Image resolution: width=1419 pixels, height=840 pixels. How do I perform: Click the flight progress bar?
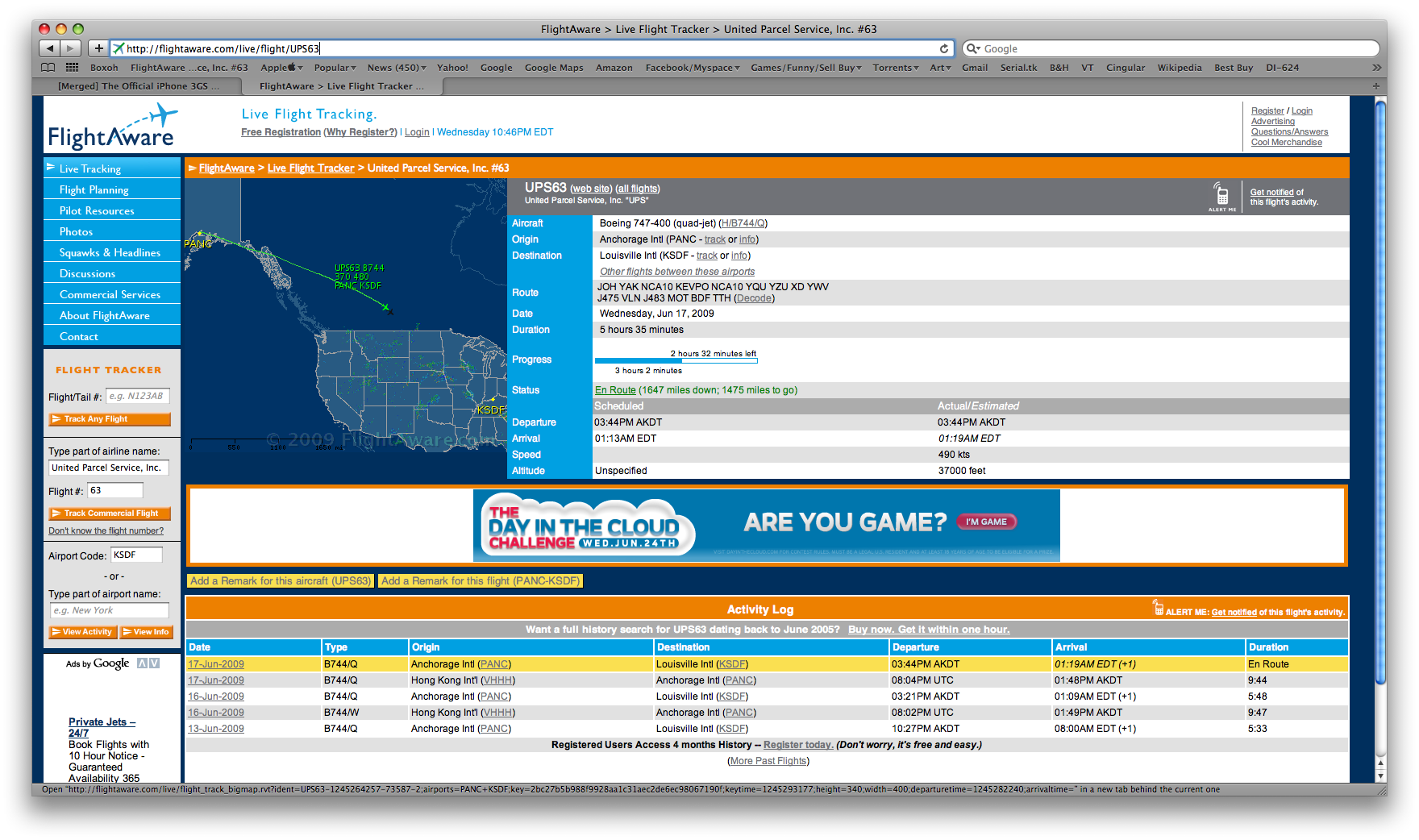point(676,361)
